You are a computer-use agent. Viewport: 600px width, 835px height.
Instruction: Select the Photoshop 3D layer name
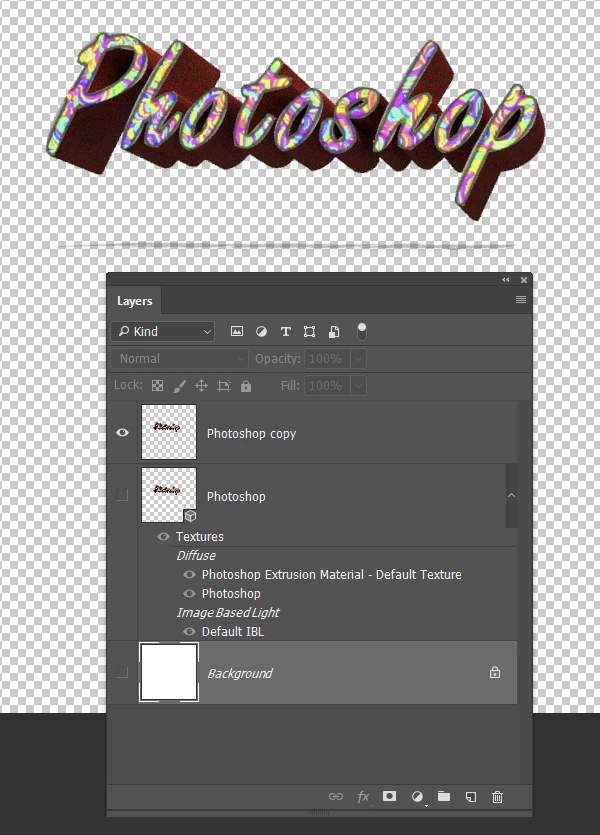coord(236,496)
